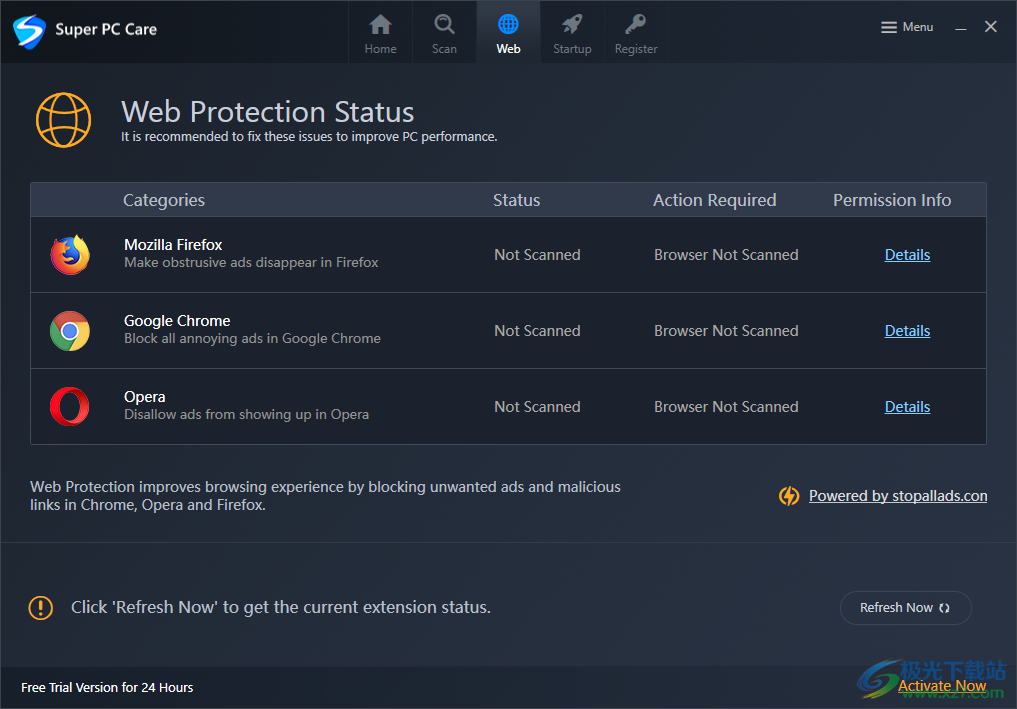1017x709 pixels.
Task: Click Firefox's 'Not Scanned' status text
Action: pyautogui.click(x=537, y=255)
